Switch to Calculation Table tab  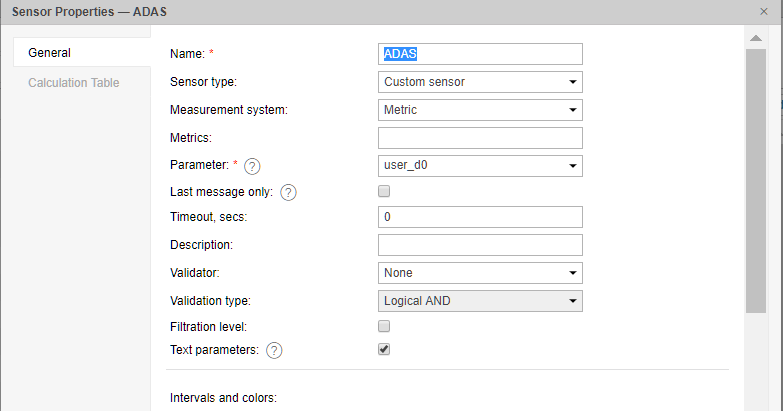74,83
